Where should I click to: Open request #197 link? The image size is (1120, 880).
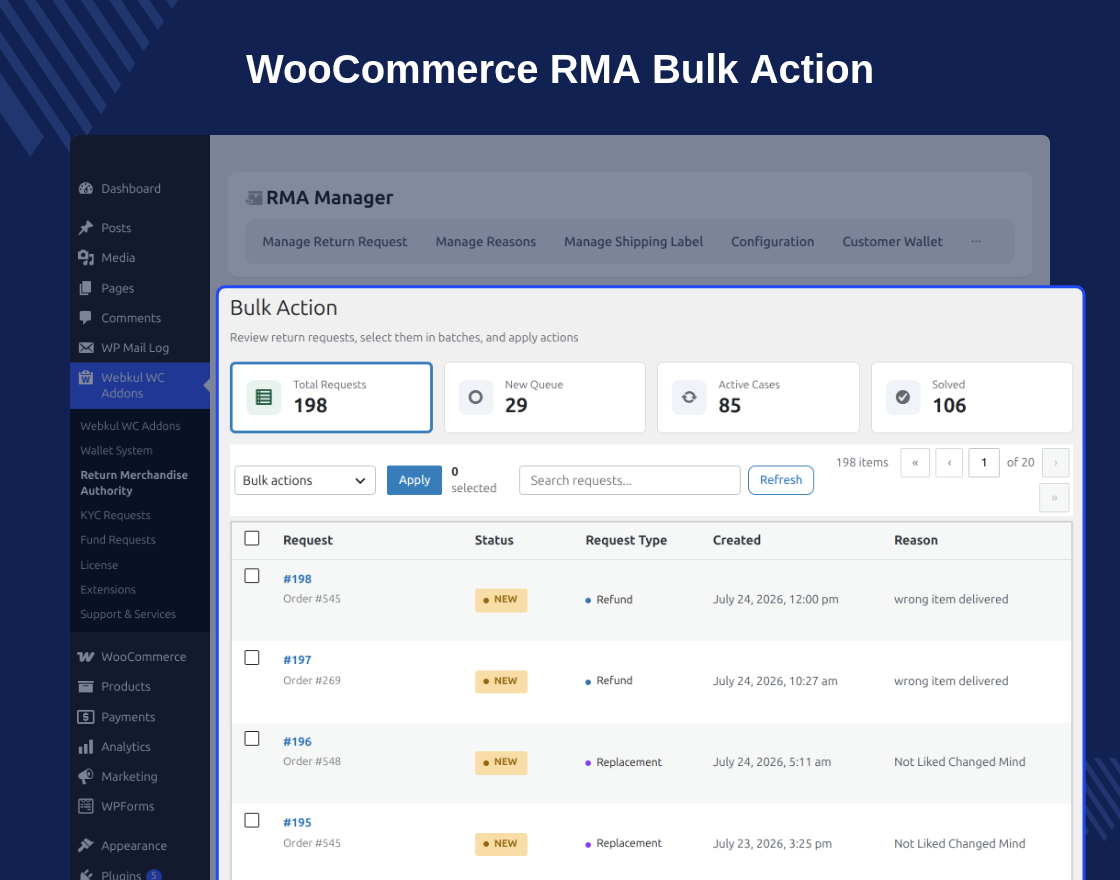coord(297,660)
